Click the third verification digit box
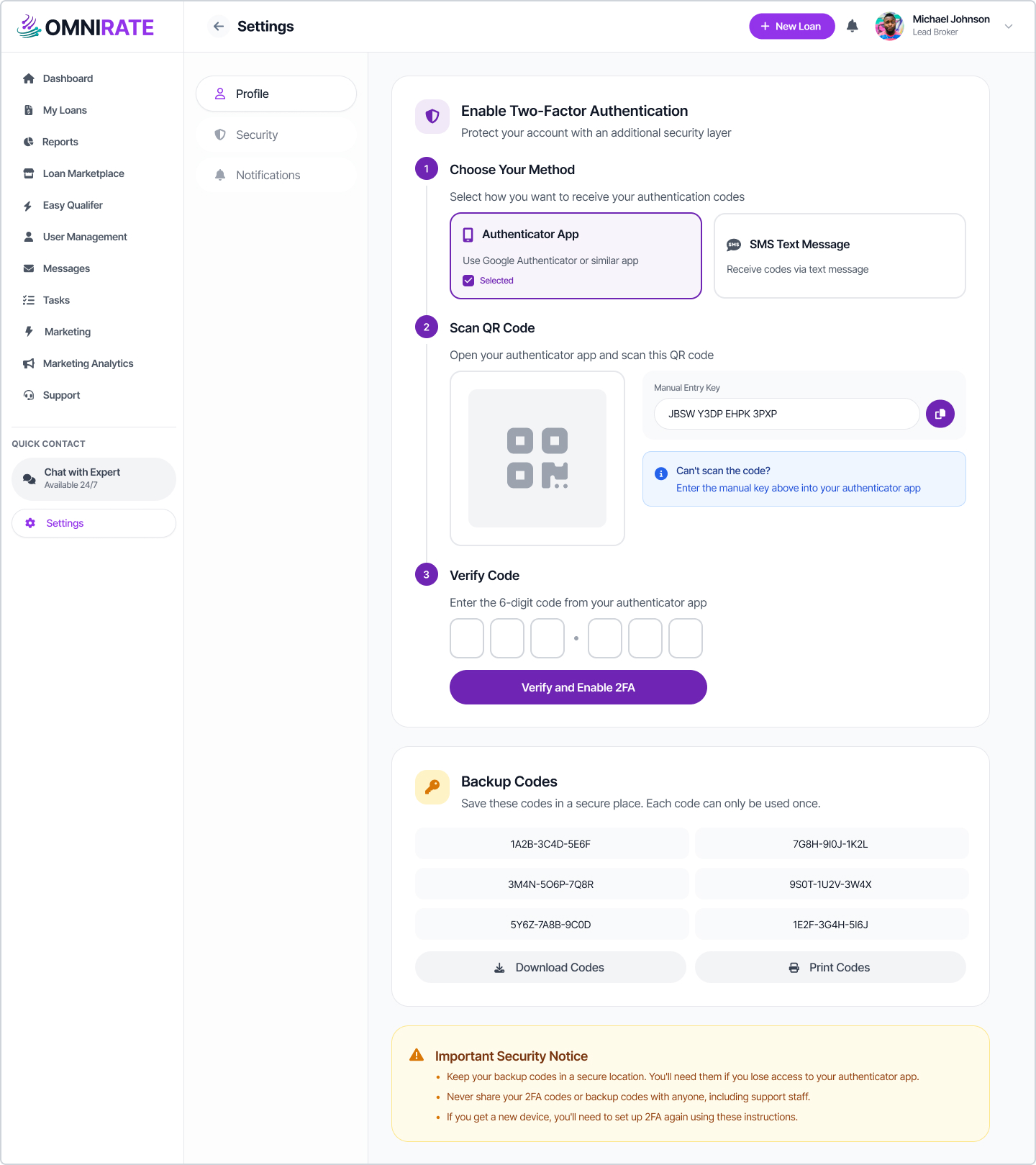Viewport: 1036px width, 1165px height. pyautogui.click(x=547, y=638)
